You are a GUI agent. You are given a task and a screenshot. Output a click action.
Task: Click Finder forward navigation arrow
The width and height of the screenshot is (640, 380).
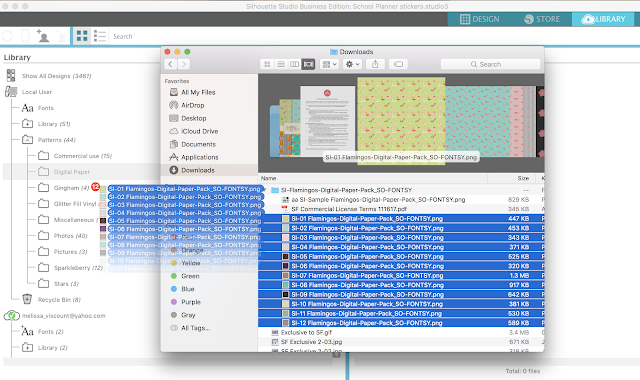pyautogui.click(x=184, y=64)
